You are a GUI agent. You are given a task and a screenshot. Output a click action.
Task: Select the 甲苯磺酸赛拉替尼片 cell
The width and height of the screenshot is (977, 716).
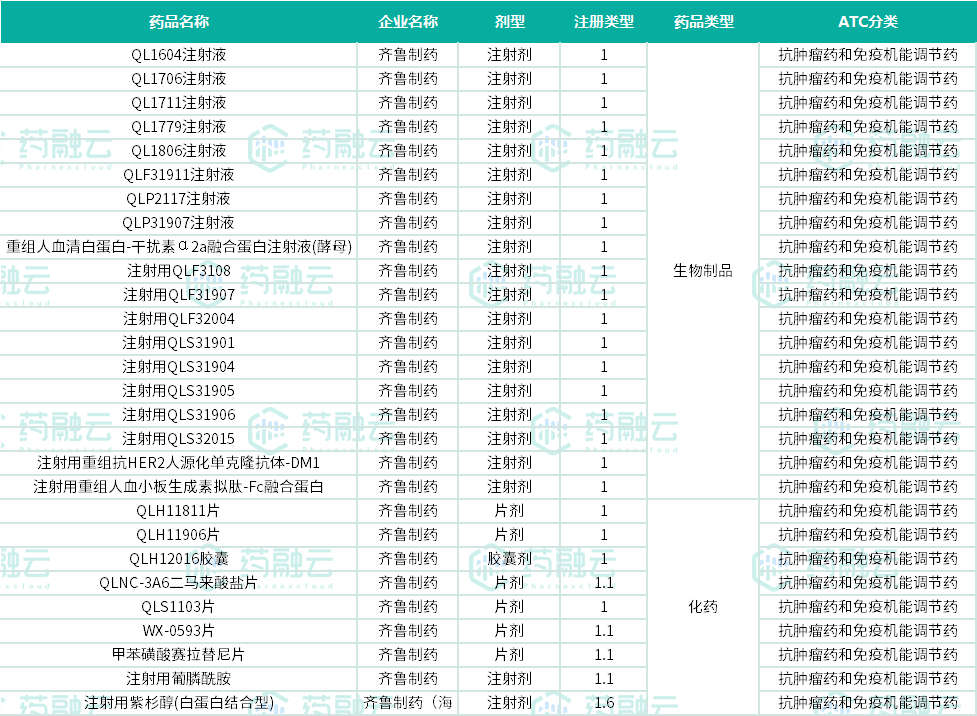click(178, 655)
